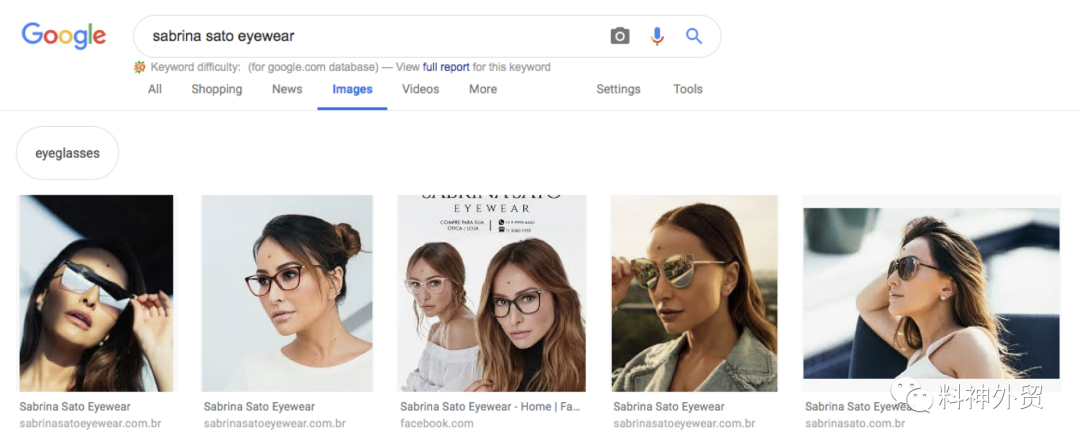Open search by image camera icon

(620, 36)
